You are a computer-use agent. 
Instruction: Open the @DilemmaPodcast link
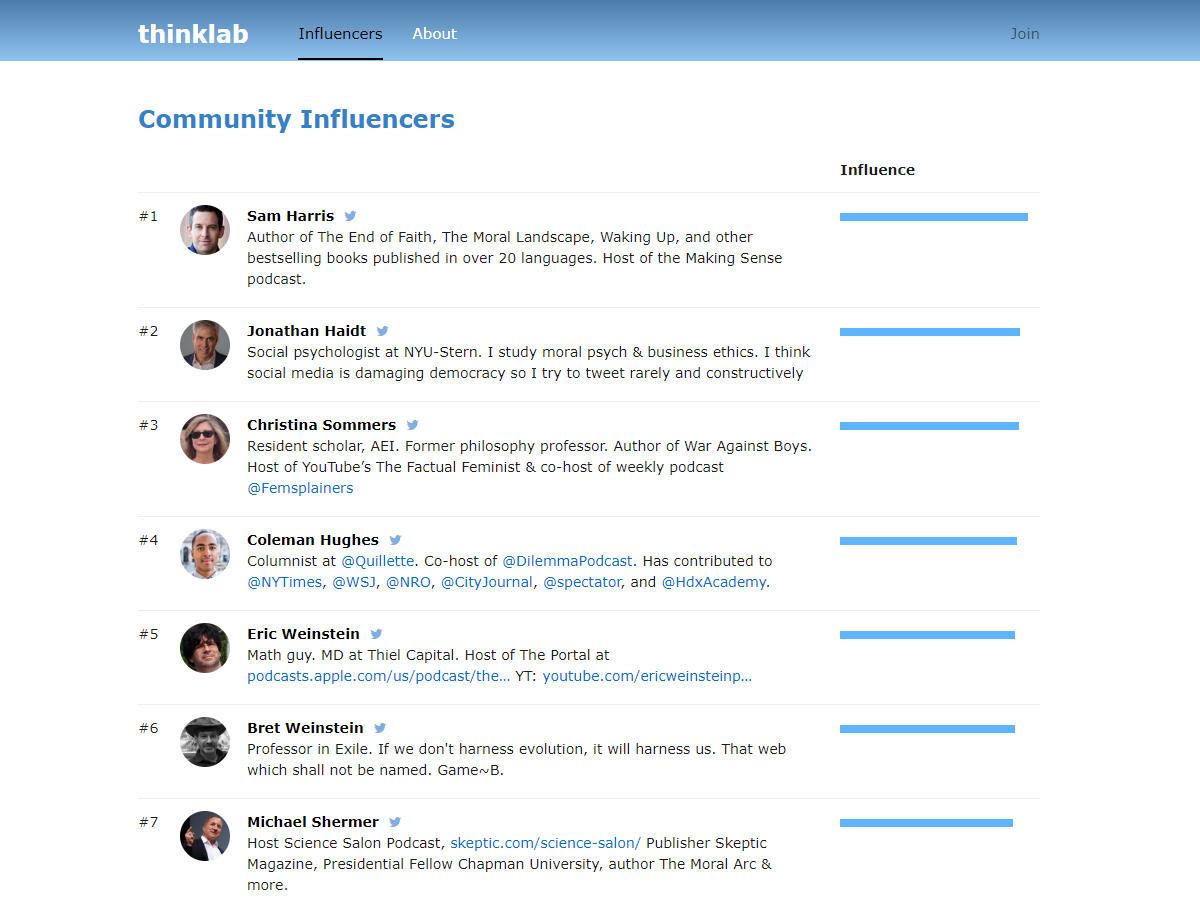(x=568, y=561)
